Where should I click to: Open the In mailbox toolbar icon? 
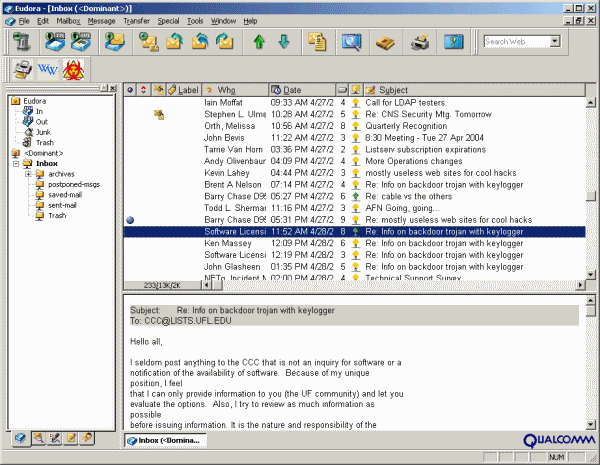[55, 41]
